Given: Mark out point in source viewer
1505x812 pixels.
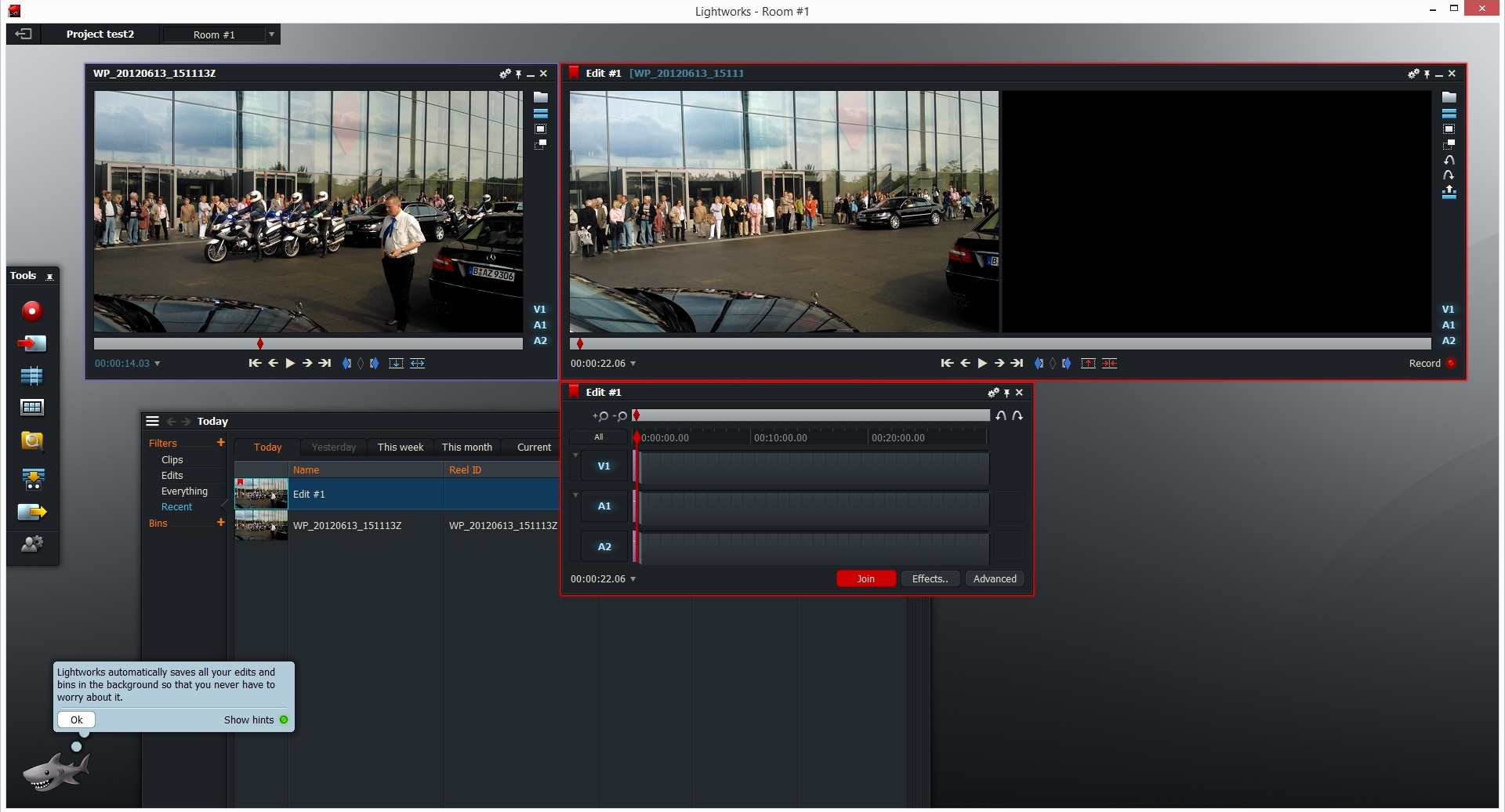Looking at the screenshot, I should [375, 363].
